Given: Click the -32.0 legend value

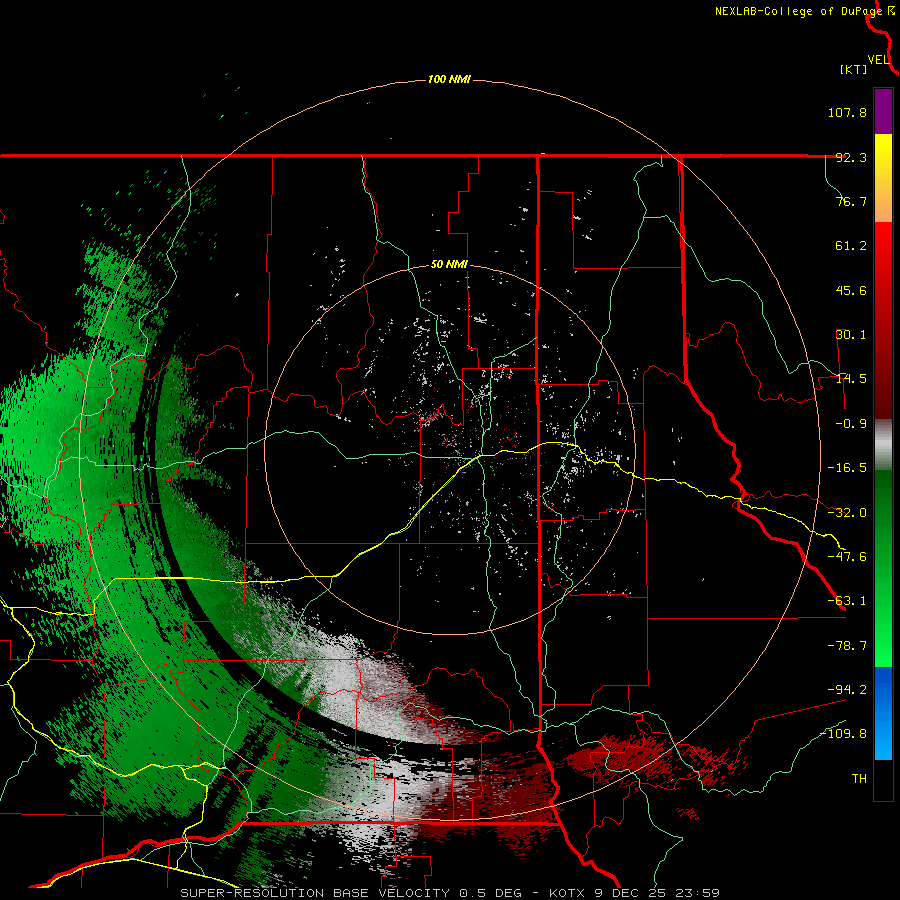Looking at the screenshot, I should click(847, 513).
